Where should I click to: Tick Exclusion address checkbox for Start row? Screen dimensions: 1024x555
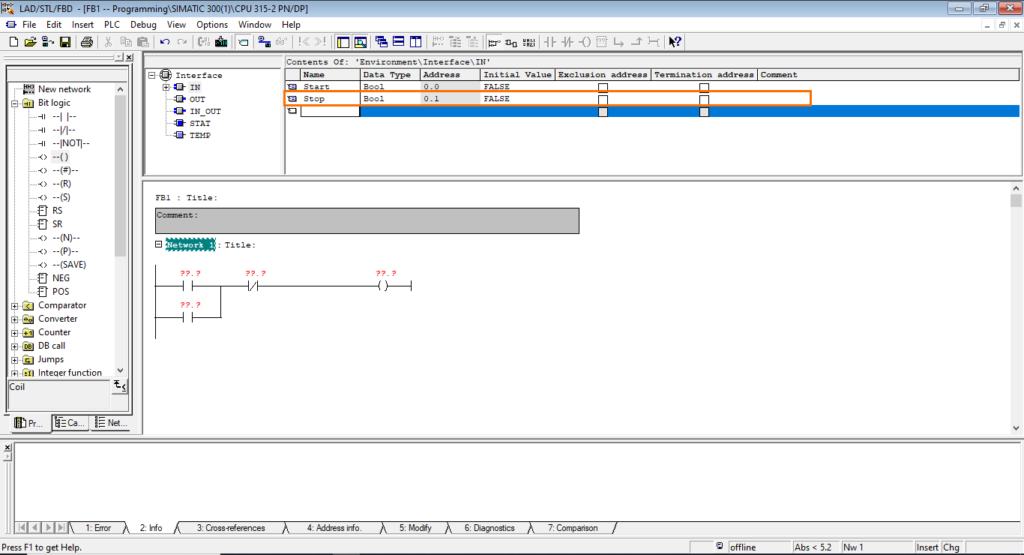603,87
